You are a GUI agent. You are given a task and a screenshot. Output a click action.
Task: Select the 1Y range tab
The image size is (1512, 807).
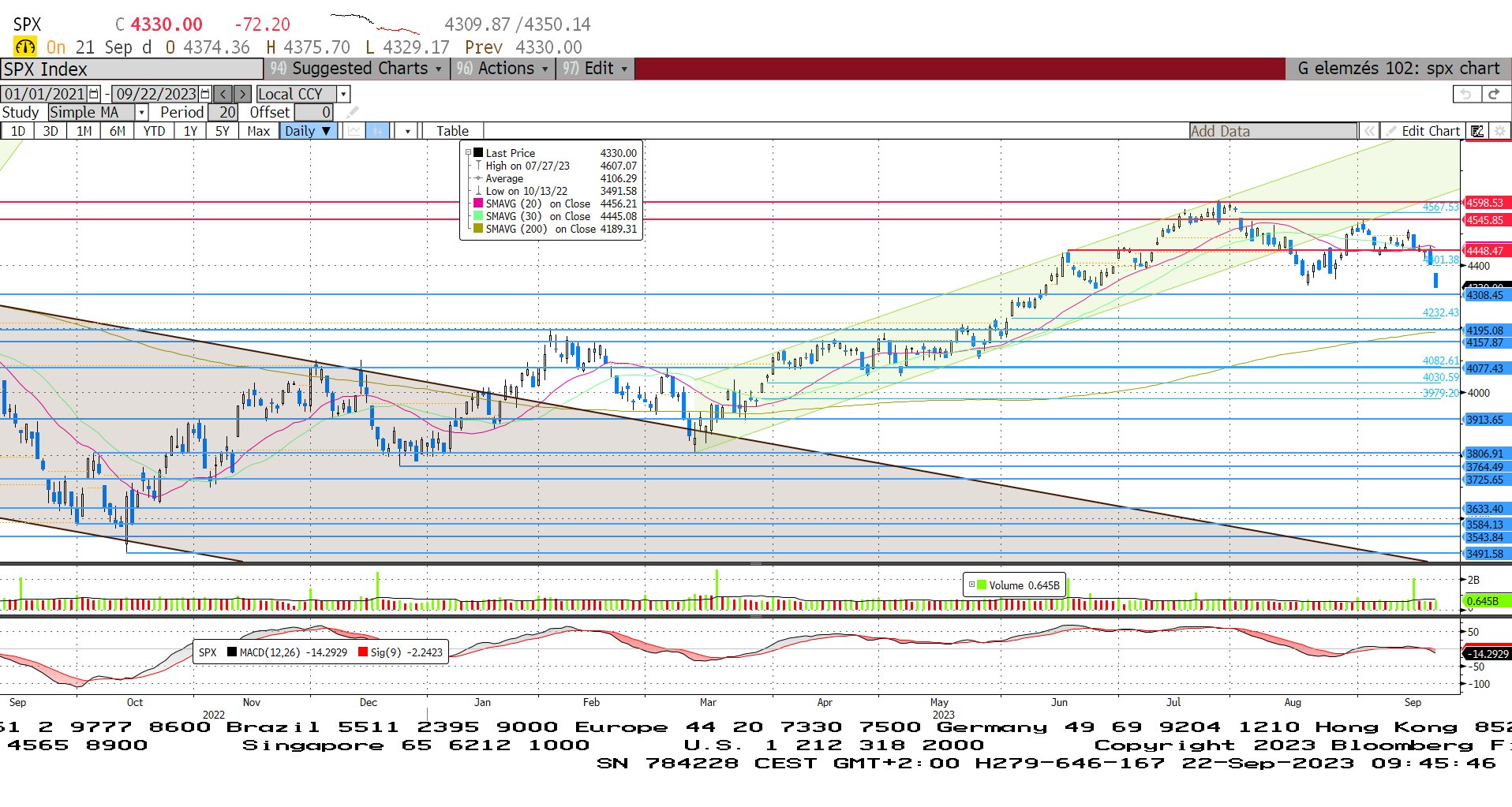click(x=190, y=131)
